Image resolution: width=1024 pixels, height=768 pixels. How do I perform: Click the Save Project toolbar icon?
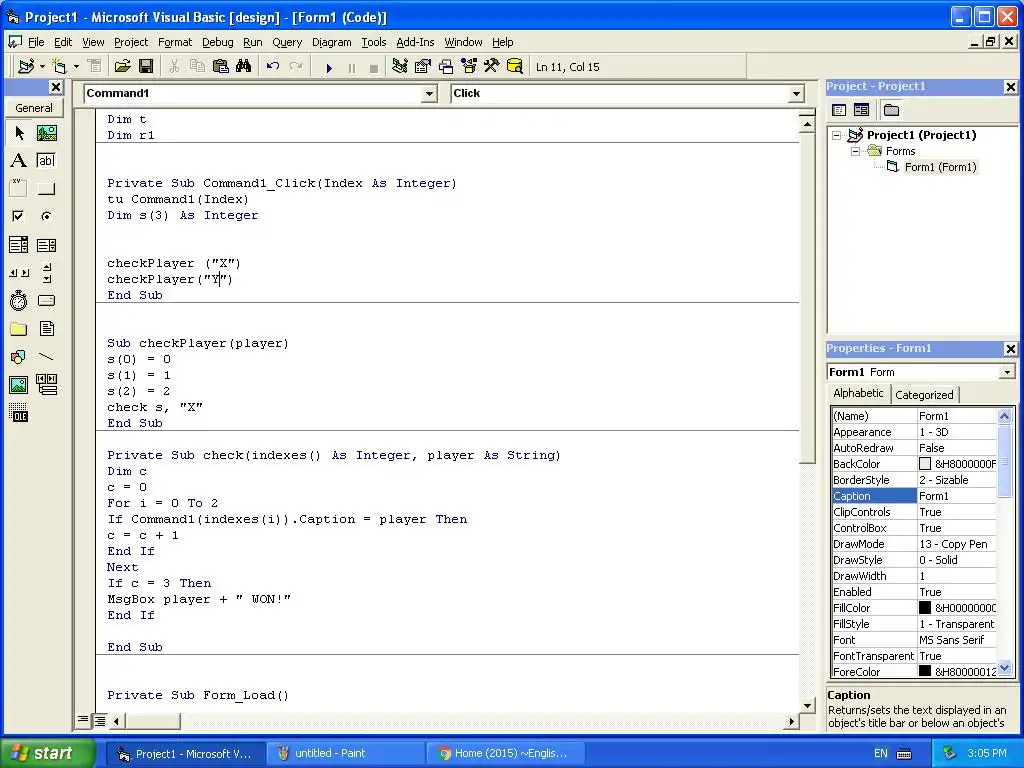tap(146, 67)
